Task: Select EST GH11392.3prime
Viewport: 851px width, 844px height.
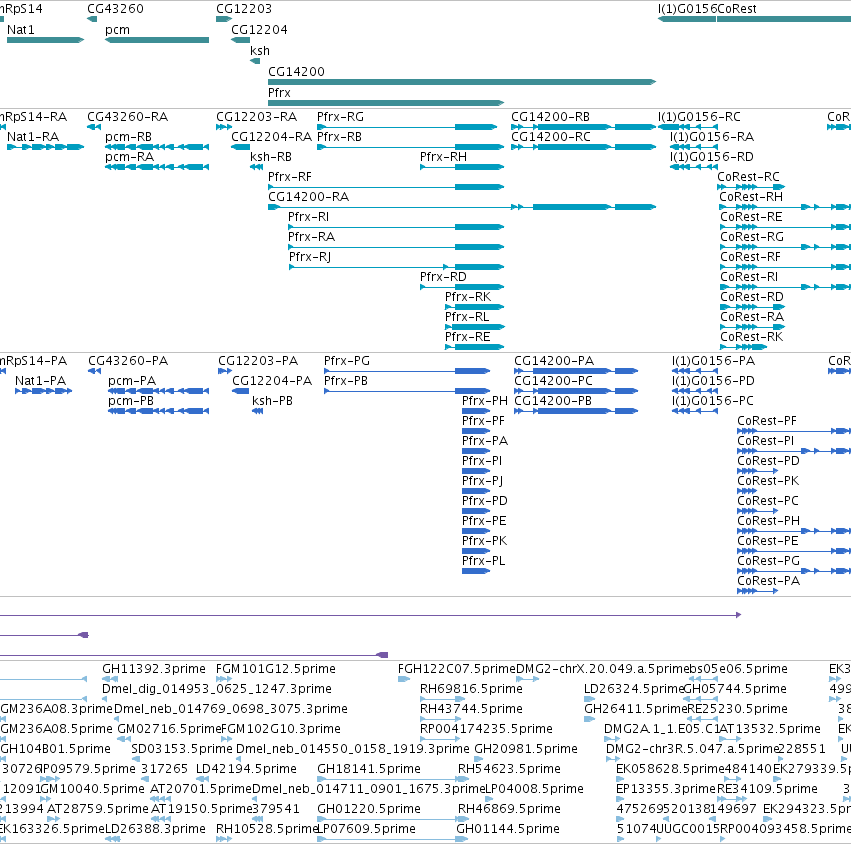Action: [x=110, y=679]
